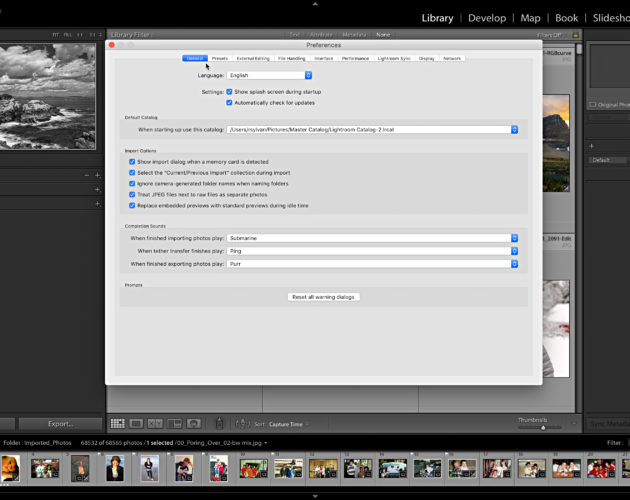The height and width of the screenshot is (500, 630).
Task: Switch to Loupe view in toolbar
Action: tap(136, 424)
